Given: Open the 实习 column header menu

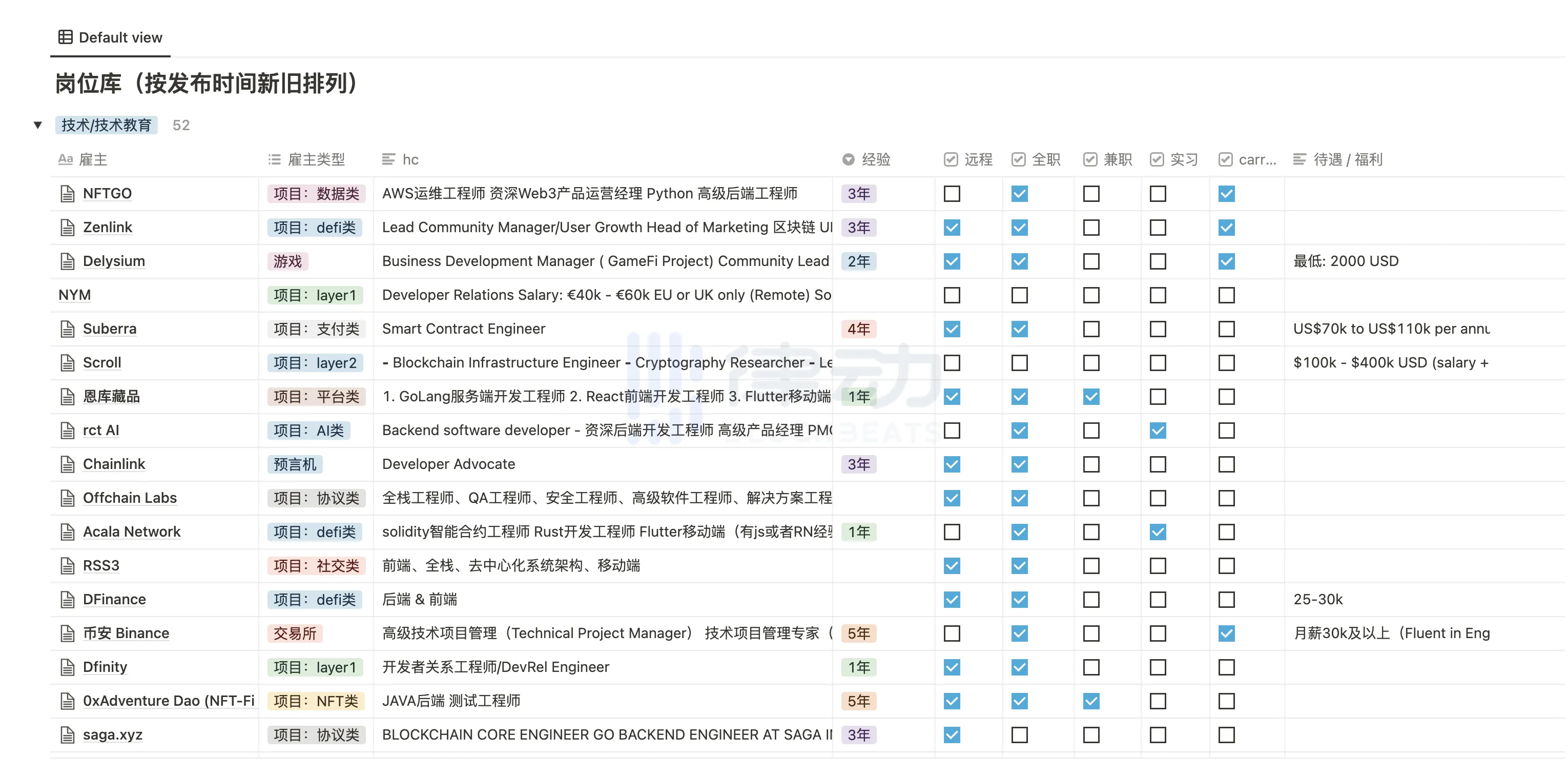Looking at the screenshot, I should 1175,159.
